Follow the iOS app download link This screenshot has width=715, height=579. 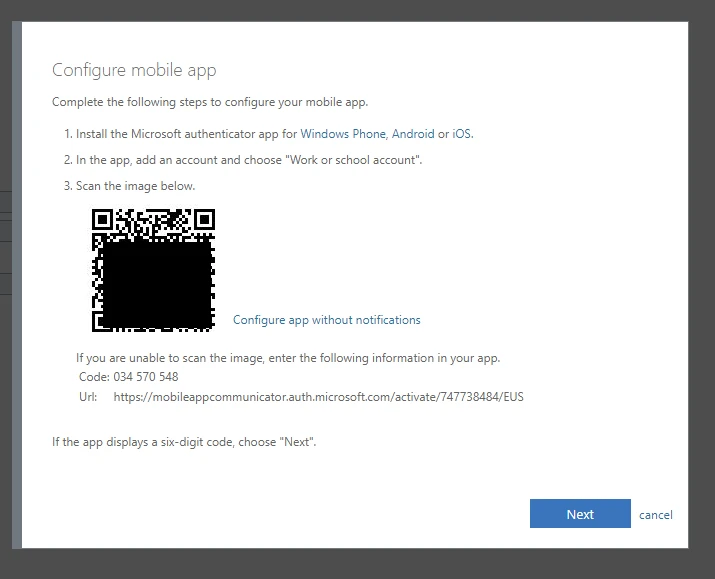point(462,134)
